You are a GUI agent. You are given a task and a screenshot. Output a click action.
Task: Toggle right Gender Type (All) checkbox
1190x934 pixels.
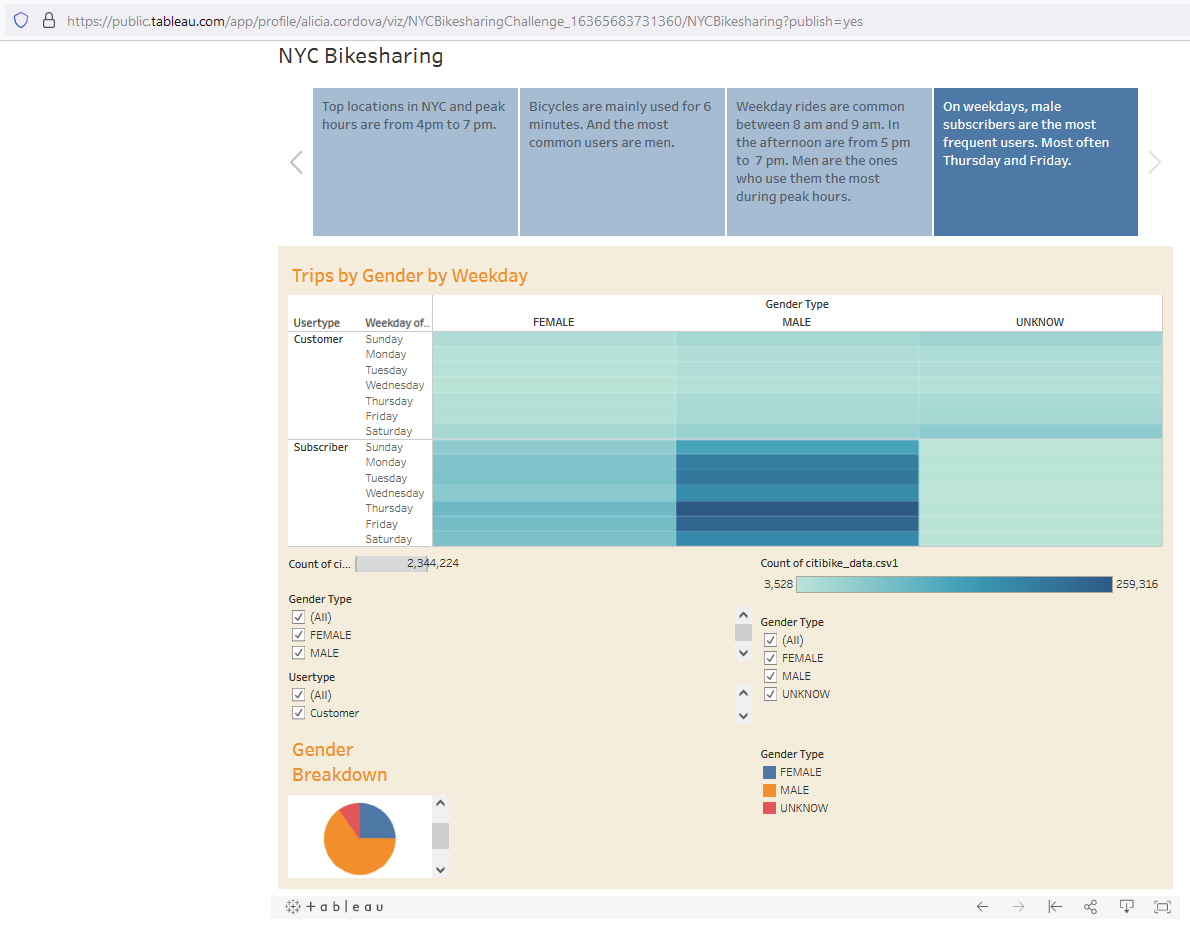pos(770,640)
